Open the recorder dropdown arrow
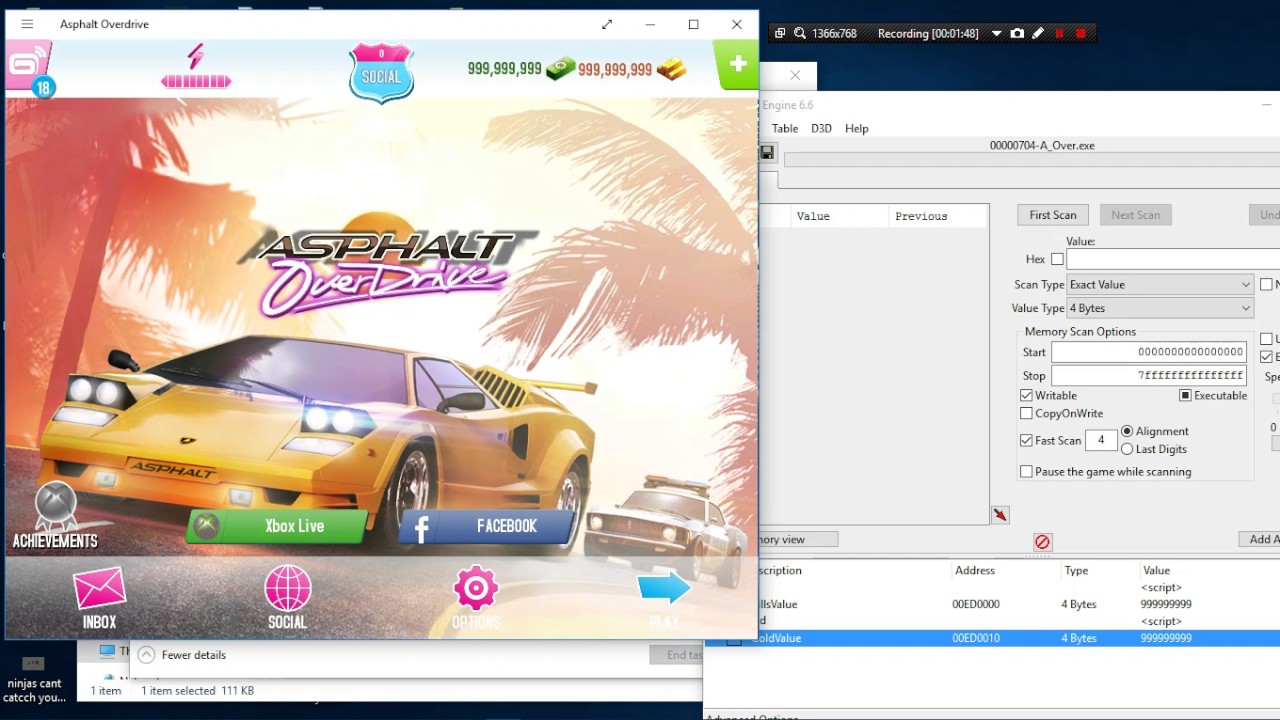The height and width of the screenshot is (720, 1280). (x=996, y=33)
